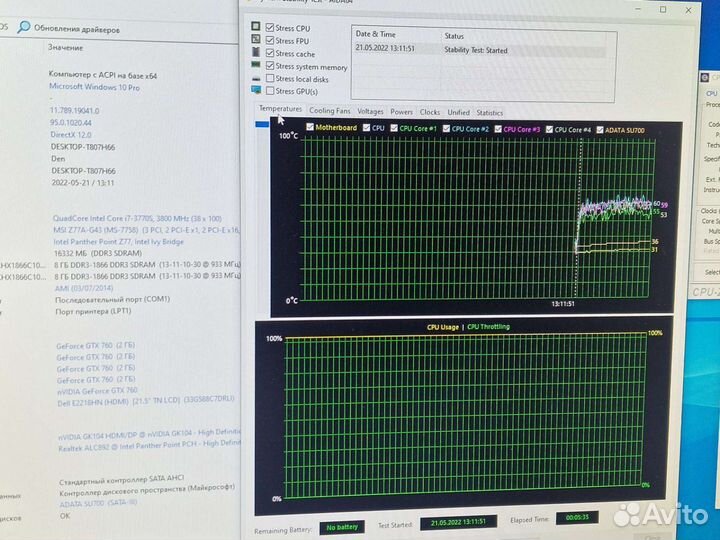
Task: Click the magnifier icon for driver updates
Action: point(23,27)
